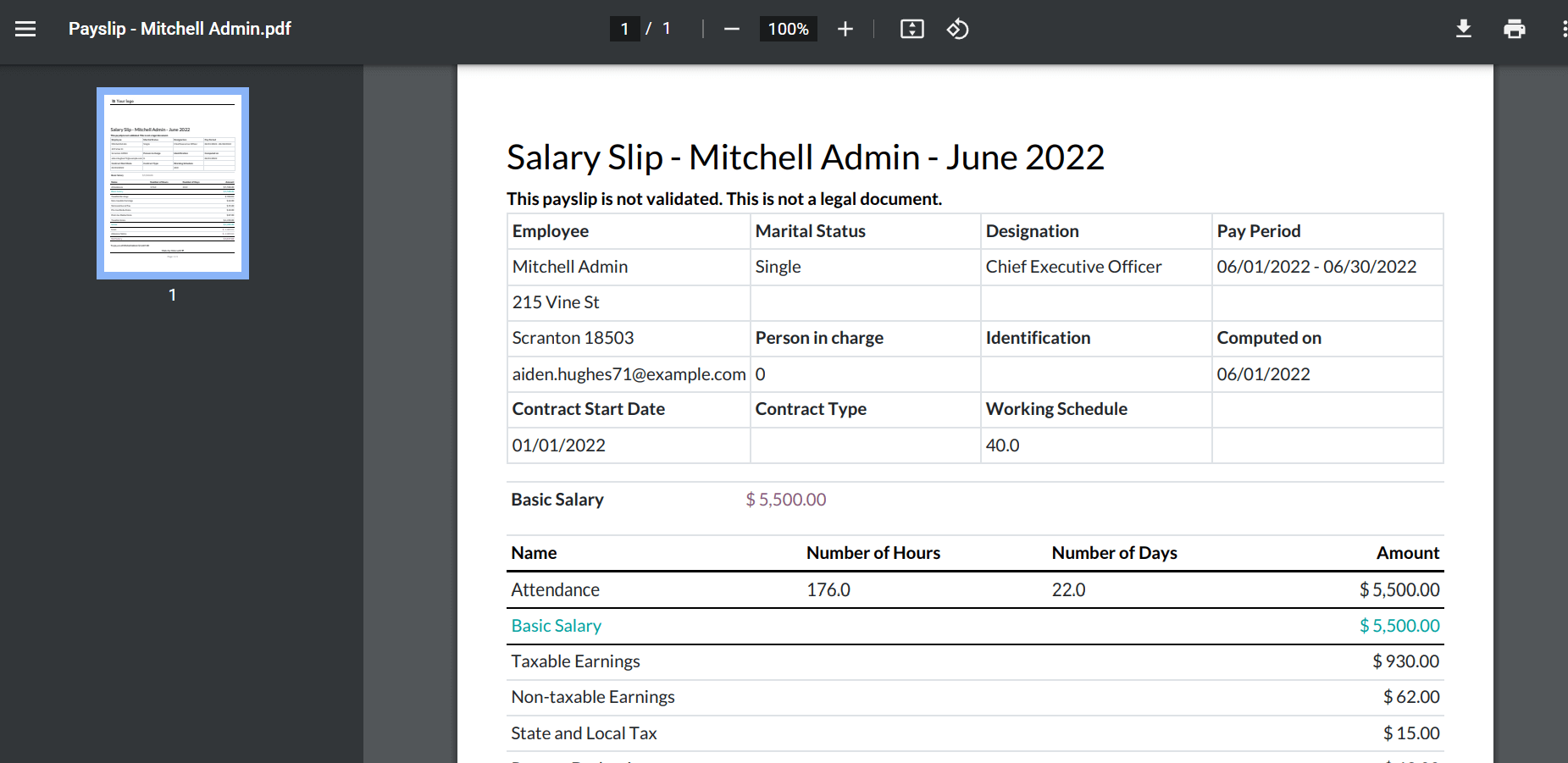Click the 22.0 days value
This screenshot has height=763, width=1568.
[x=1068, y=590]
